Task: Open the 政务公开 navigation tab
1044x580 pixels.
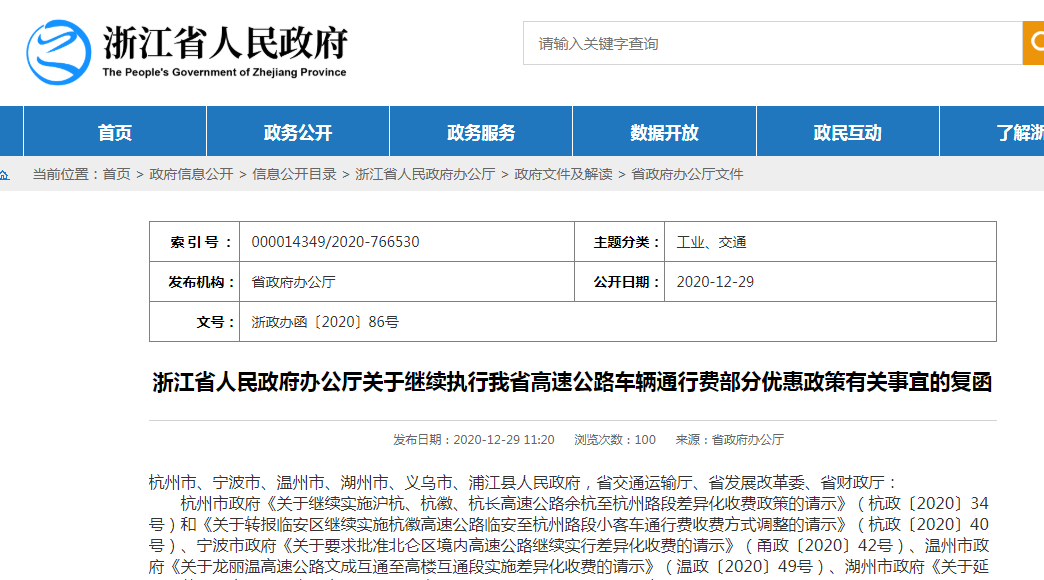Action: (298, 132)
